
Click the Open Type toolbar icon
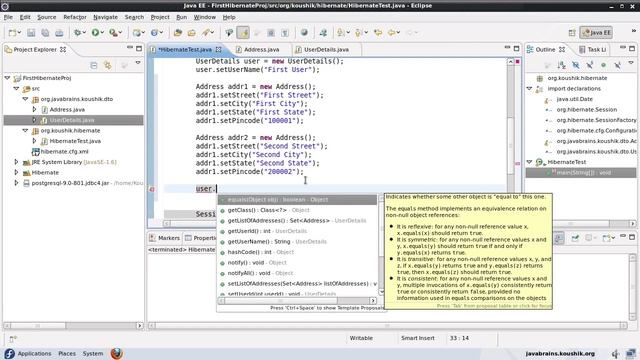coord(178,33)
